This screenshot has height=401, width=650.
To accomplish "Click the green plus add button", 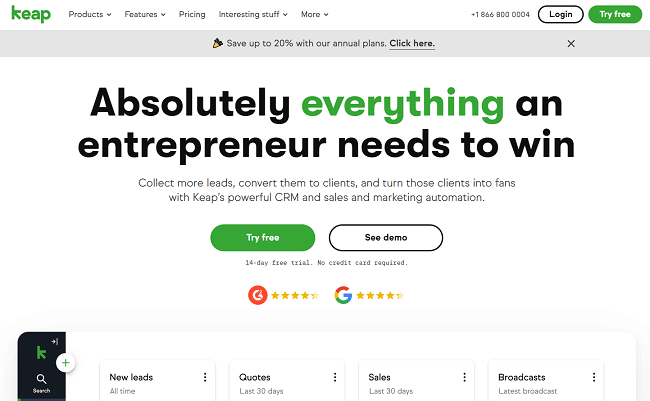I will [66, 362].
